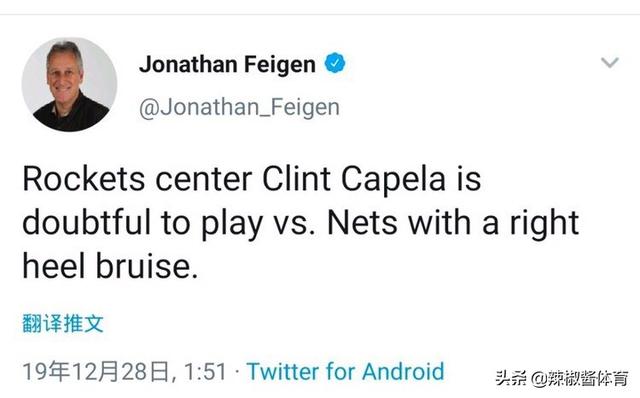Screen dimensions: 640x398
Task: Expand the tweet options chevron
Action: click(610, 62)
